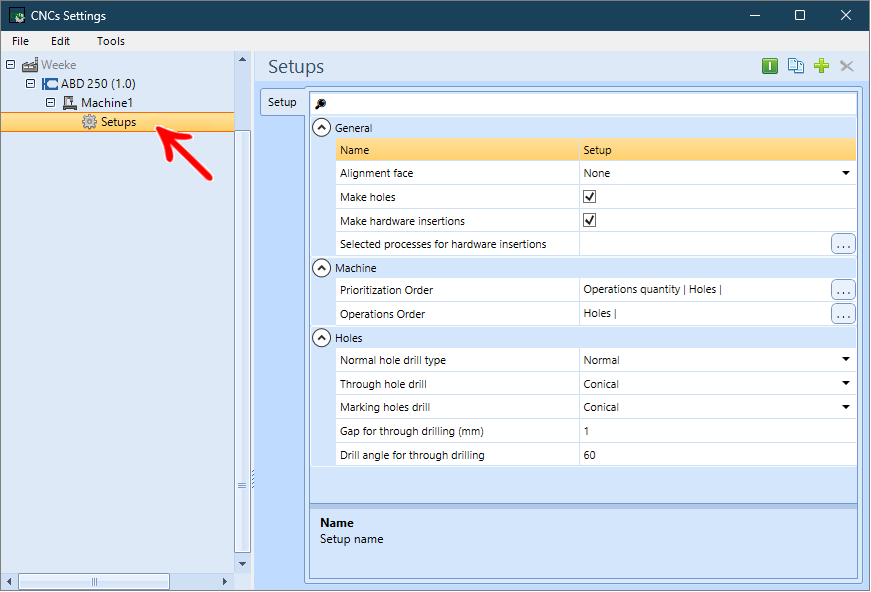Image resolution: width=871 pixels, height=592 pixels.
Task: Click the tree vertical scrollbar thumb
Action: click(243, 342)
